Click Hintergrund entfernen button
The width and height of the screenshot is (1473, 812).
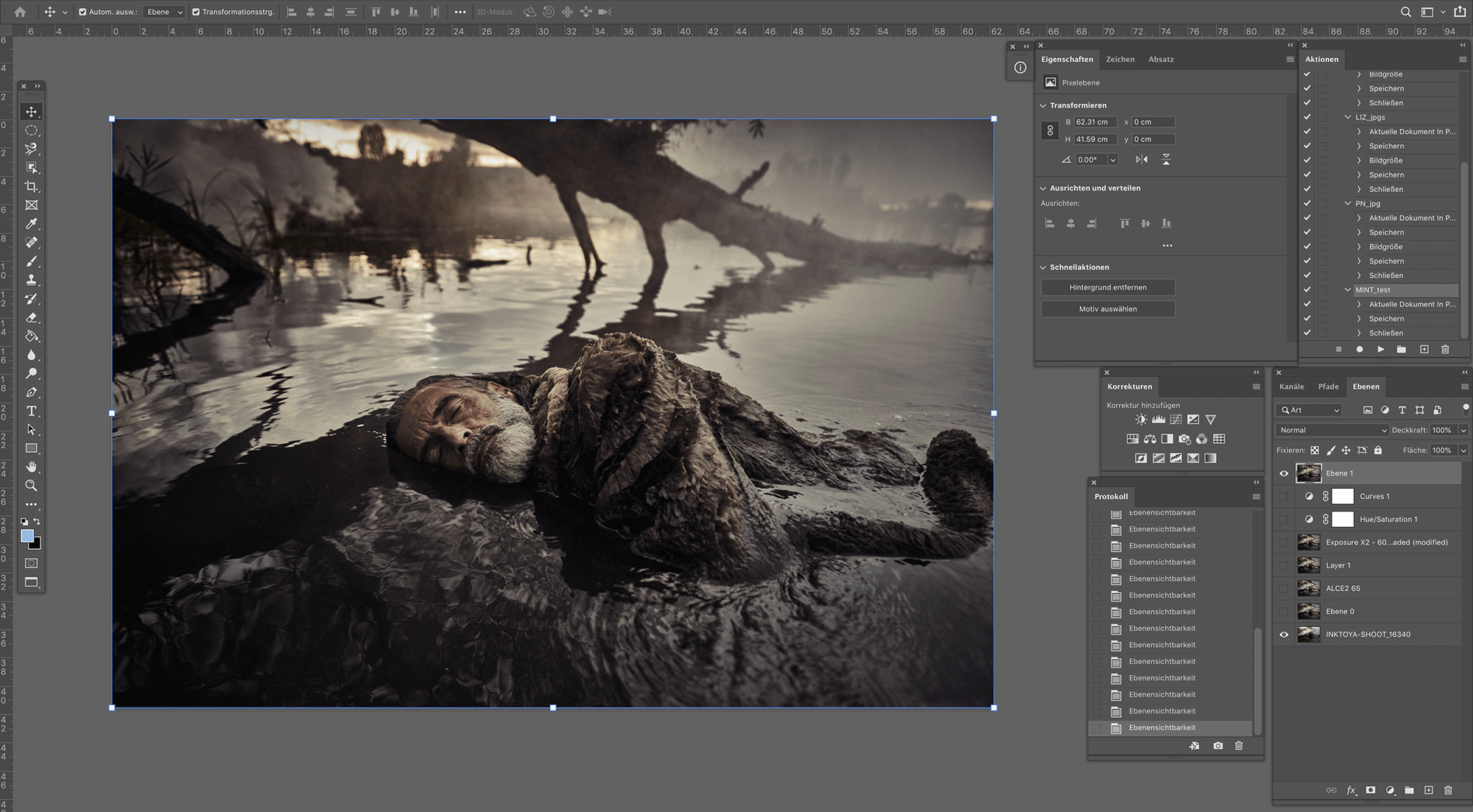(x=1108, y=287)
